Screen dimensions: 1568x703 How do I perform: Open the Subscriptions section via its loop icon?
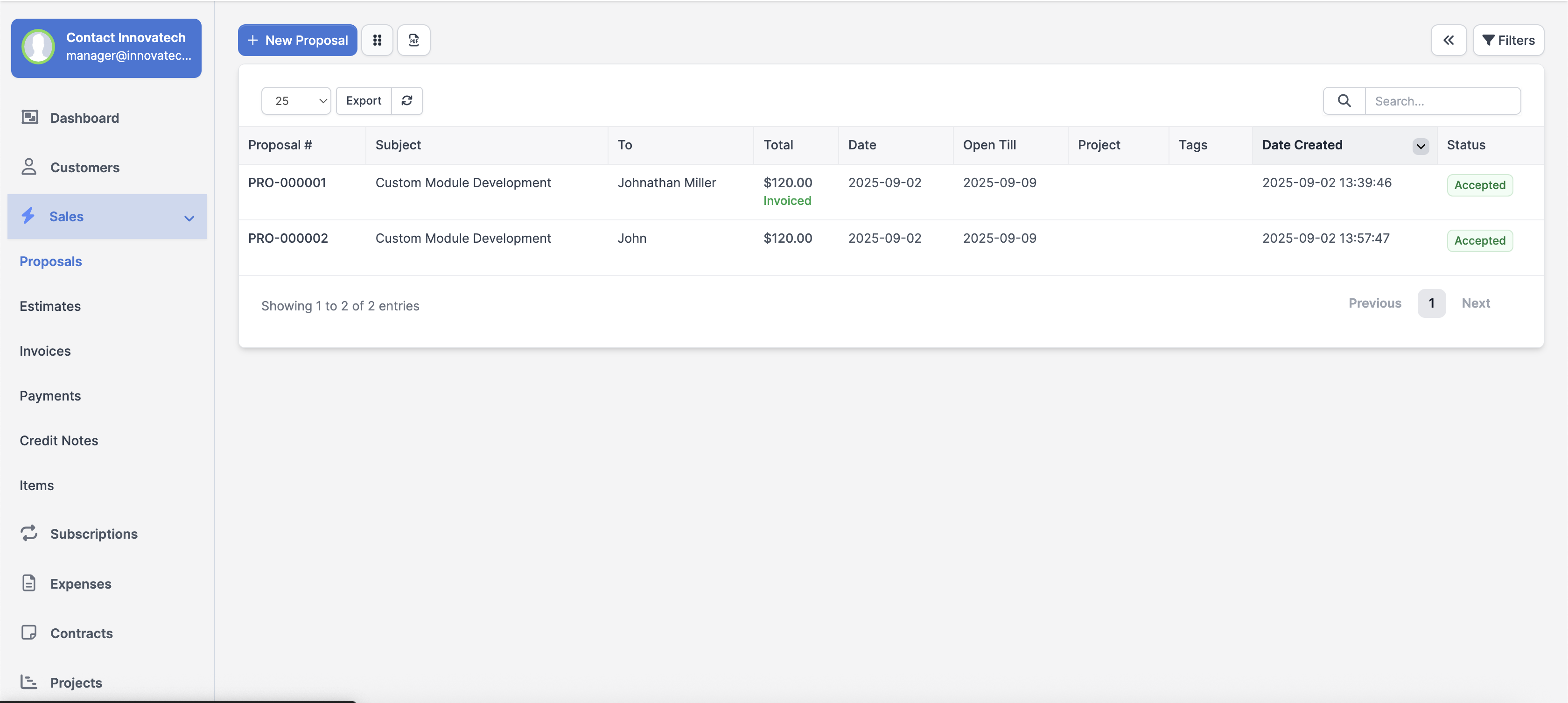tap(29, 533)
